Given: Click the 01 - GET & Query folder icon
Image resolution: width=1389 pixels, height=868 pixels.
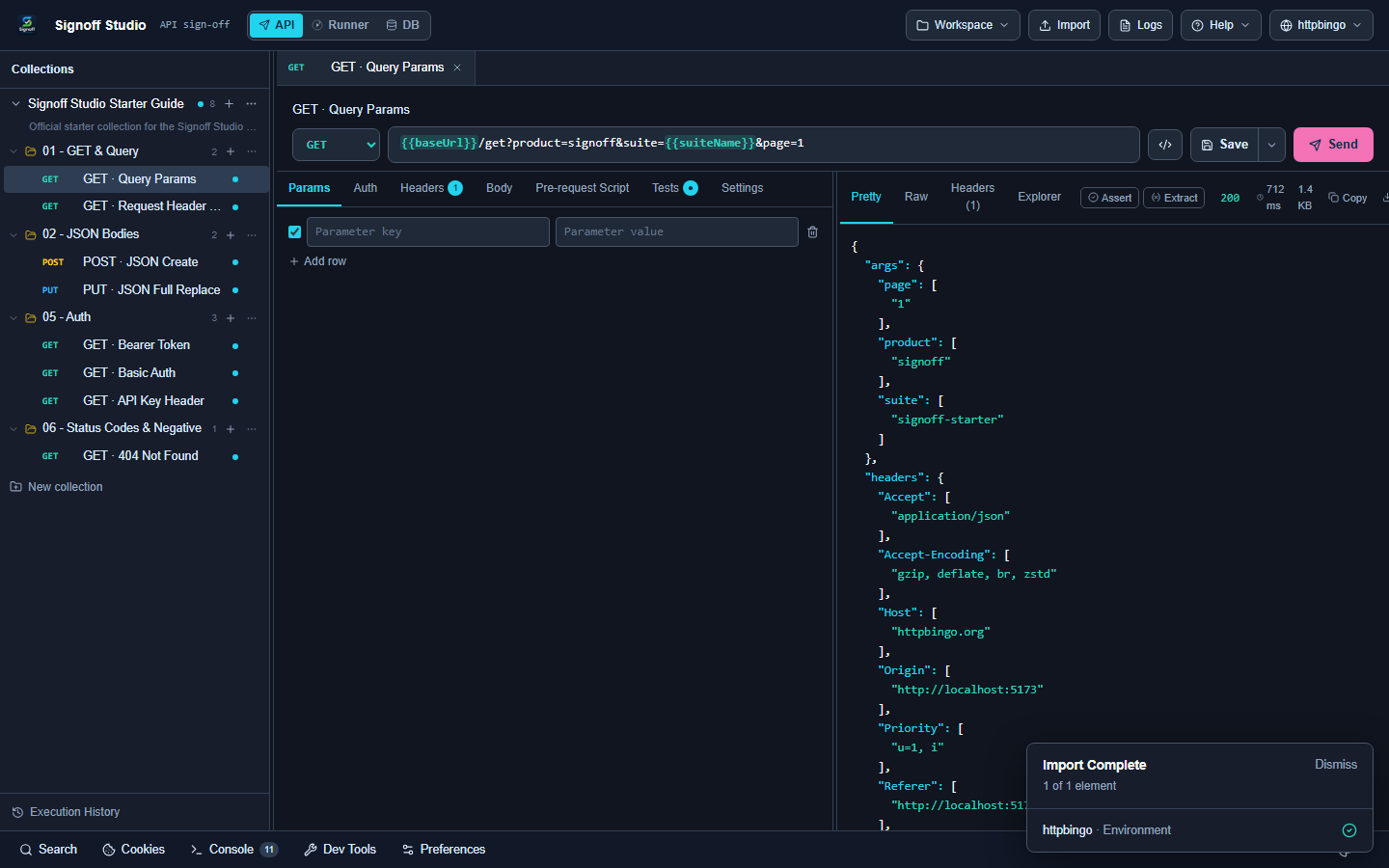Looking at the screenshot, I should coord(31,151).
